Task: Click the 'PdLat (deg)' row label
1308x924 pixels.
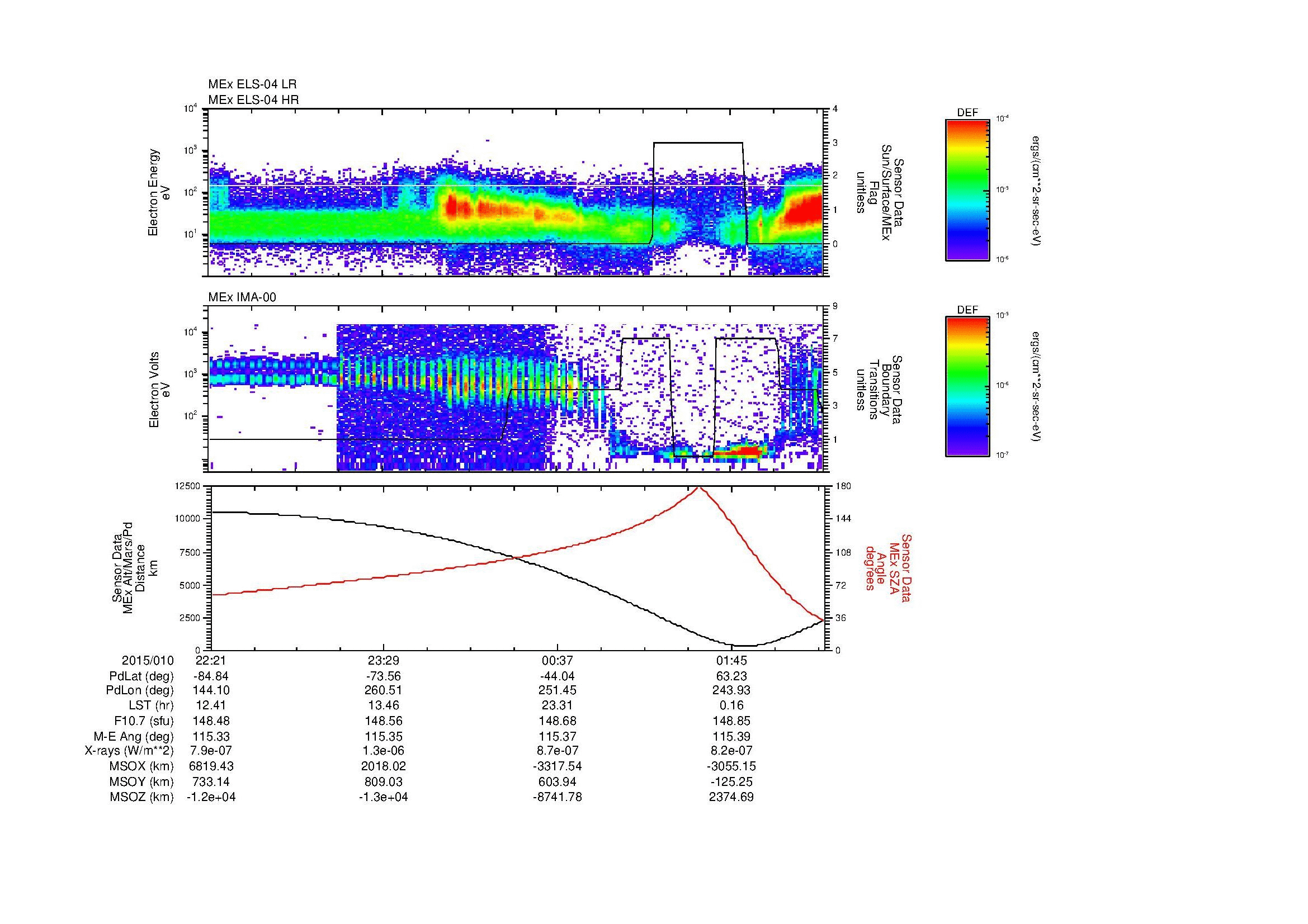Action: pos(141,676)
